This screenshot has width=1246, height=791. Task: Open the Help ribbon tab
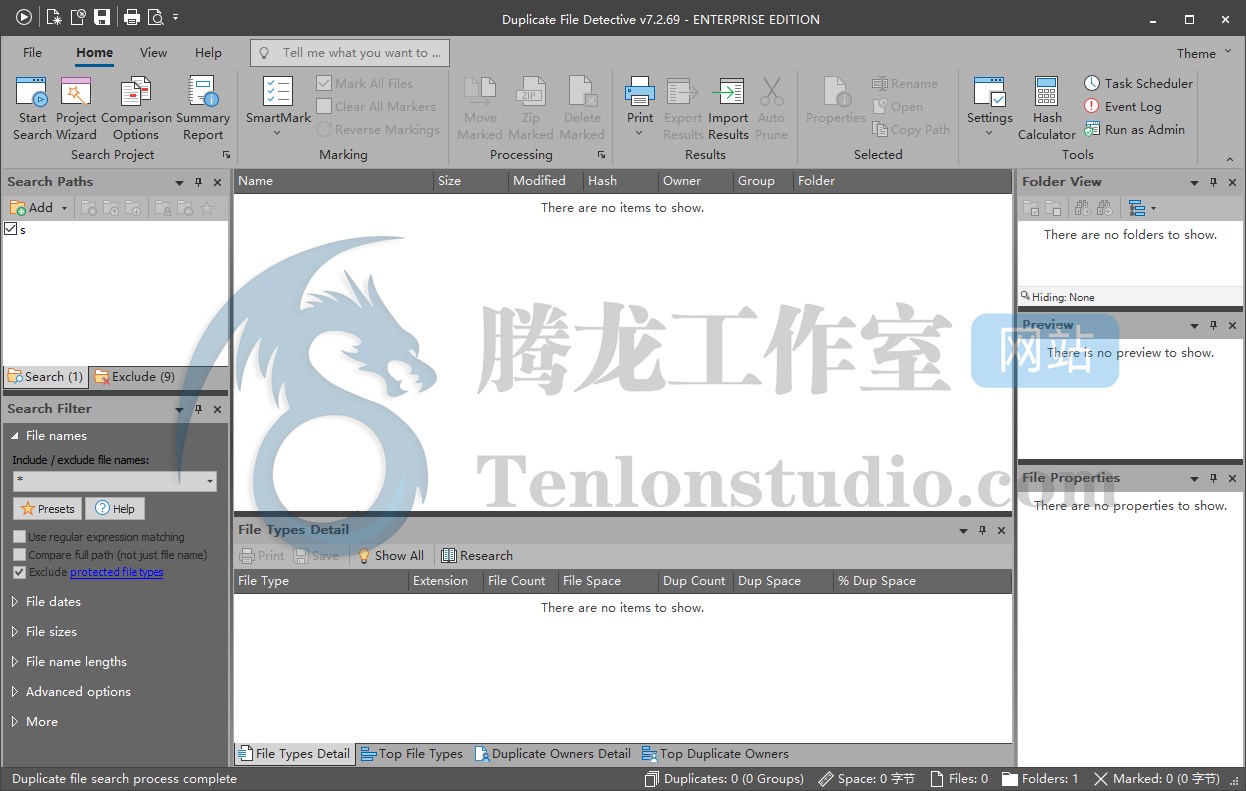tap(208, 53)
